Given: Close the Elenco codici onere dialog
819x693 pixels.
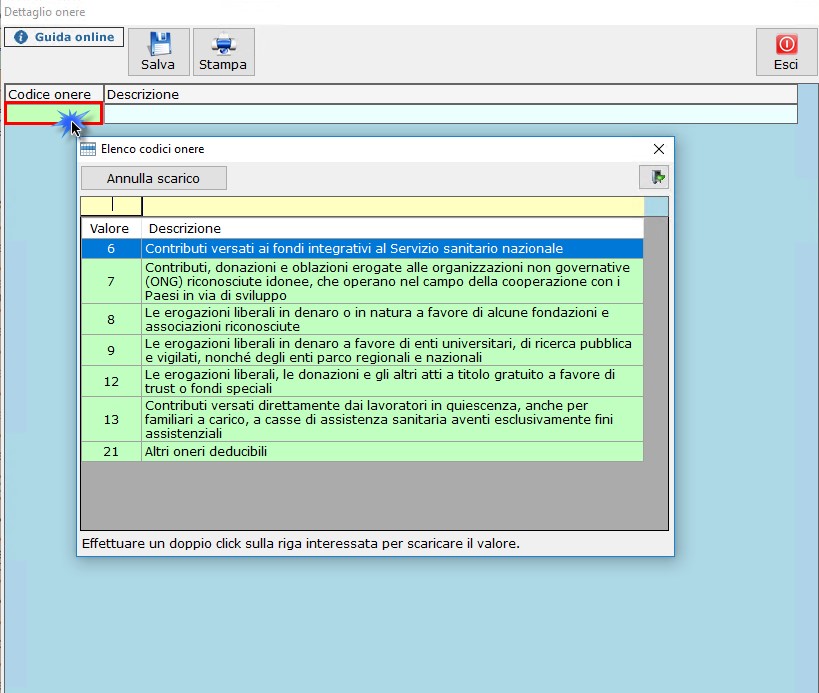Looking at the screenshot, I should point(659,149).
